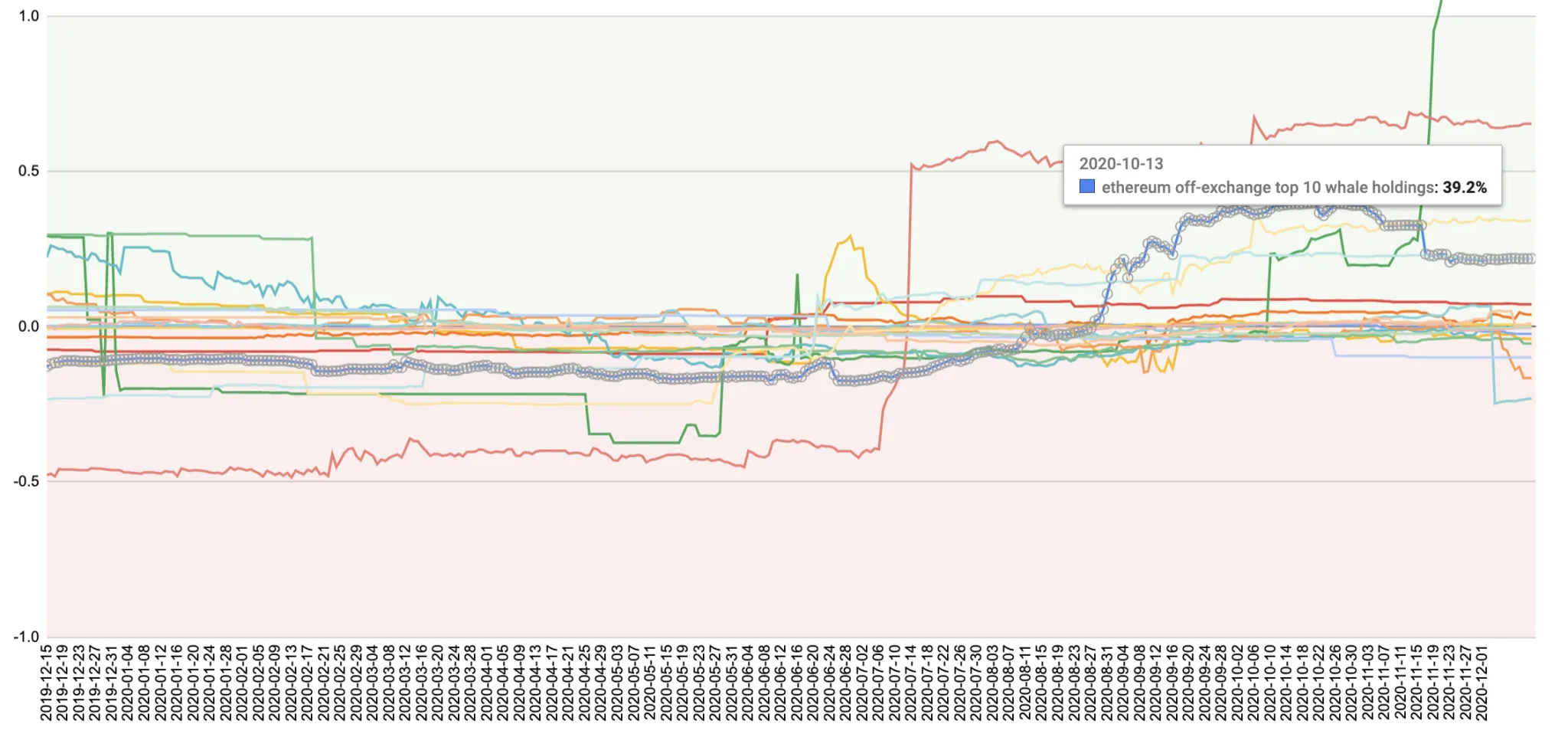Click the 2019-12-15 x-axis date label
The width and height of the screenshot is (1568, 737).
click(46, 682)
